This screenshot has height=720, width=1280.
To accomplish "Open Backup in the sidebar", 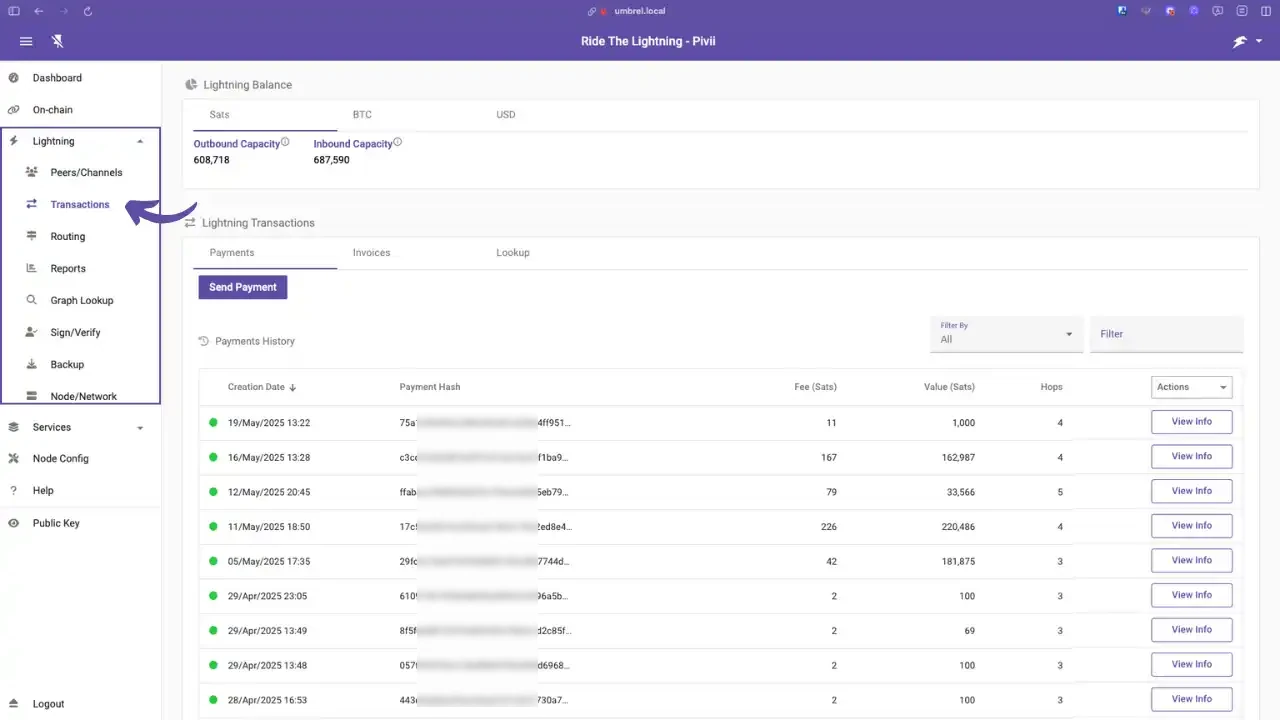I will click(67, 365).
